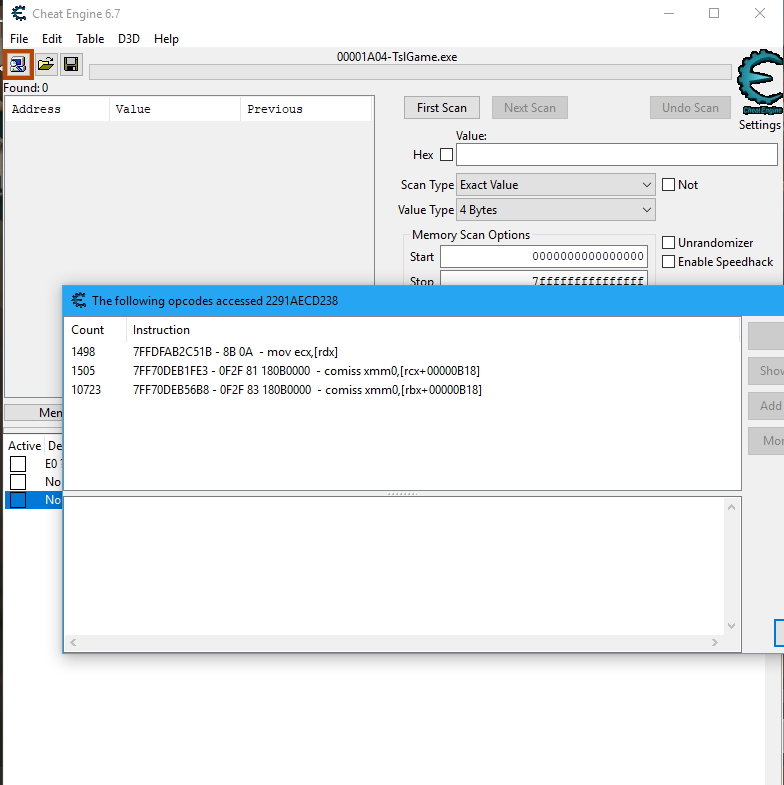784x785 pixels.
Task: Open the D3D menu
Action: tap(129, 39)
